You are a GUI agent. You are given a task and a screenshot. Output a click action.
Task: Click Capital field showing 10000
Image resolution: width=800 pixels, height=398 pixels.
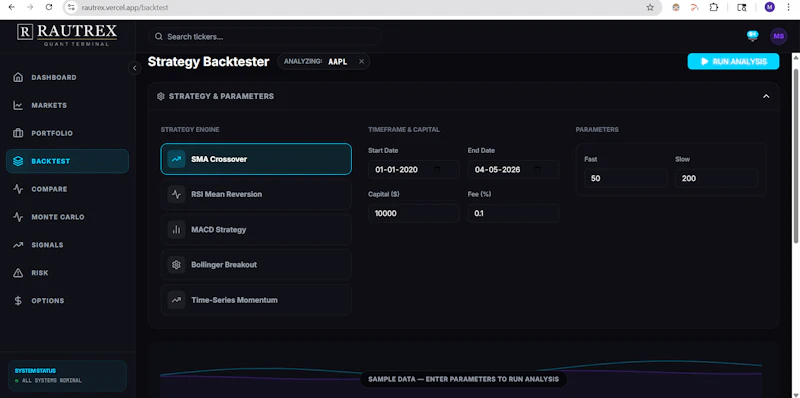[413, 213]
